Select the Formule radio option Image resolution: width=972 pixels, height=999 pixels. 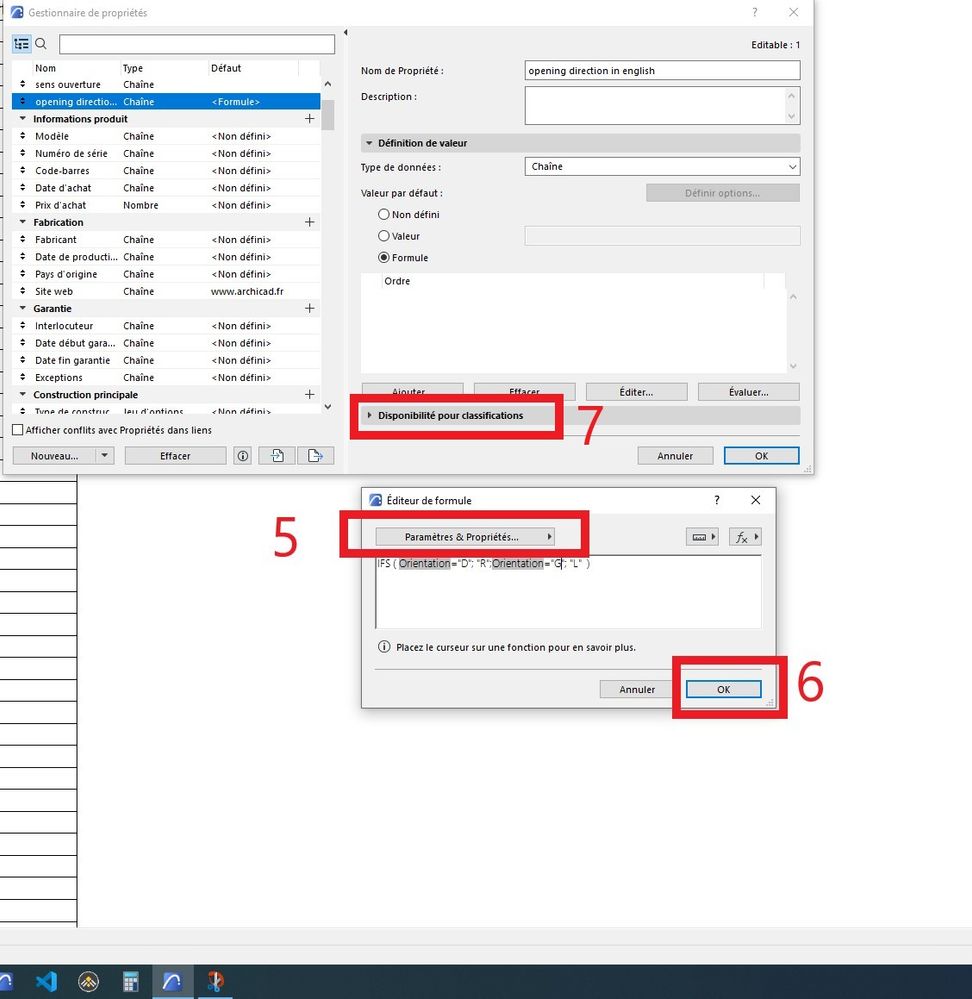click(x=383, y=257)
